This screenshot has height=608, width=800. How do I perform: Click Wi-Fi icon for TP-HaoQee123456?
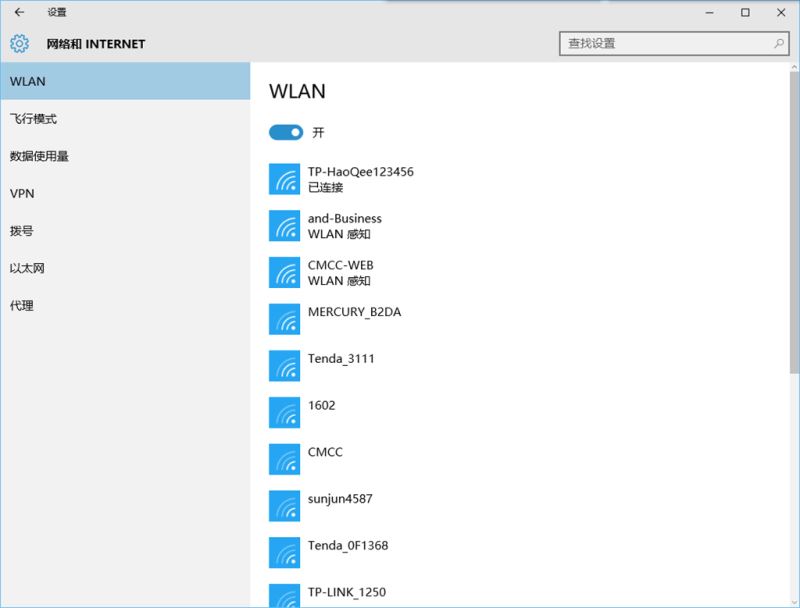pyautogui.click(x=285, y=179)
